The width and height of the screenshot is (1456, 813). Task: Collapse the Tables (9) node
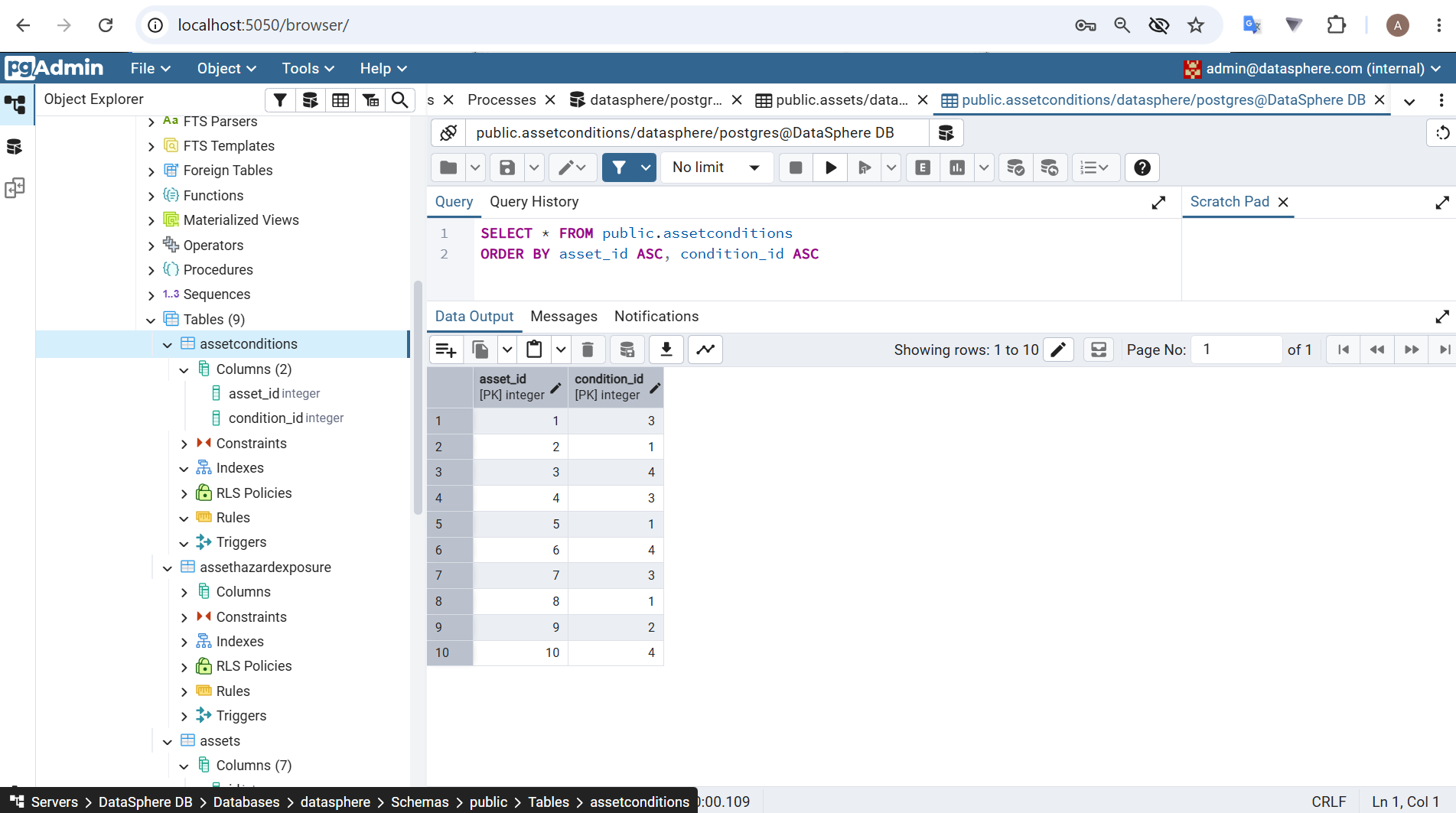point(151,320)
